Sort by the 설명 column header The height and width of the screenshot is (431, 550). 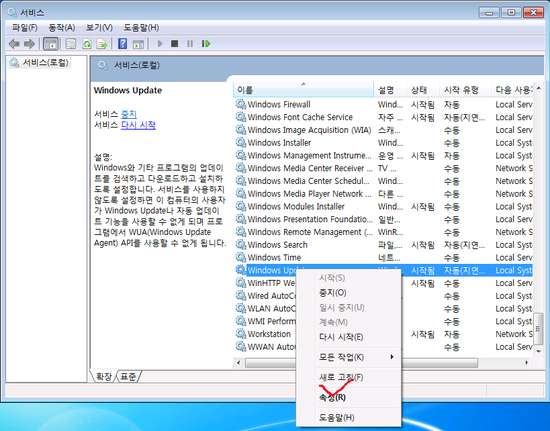click(390, 89)
